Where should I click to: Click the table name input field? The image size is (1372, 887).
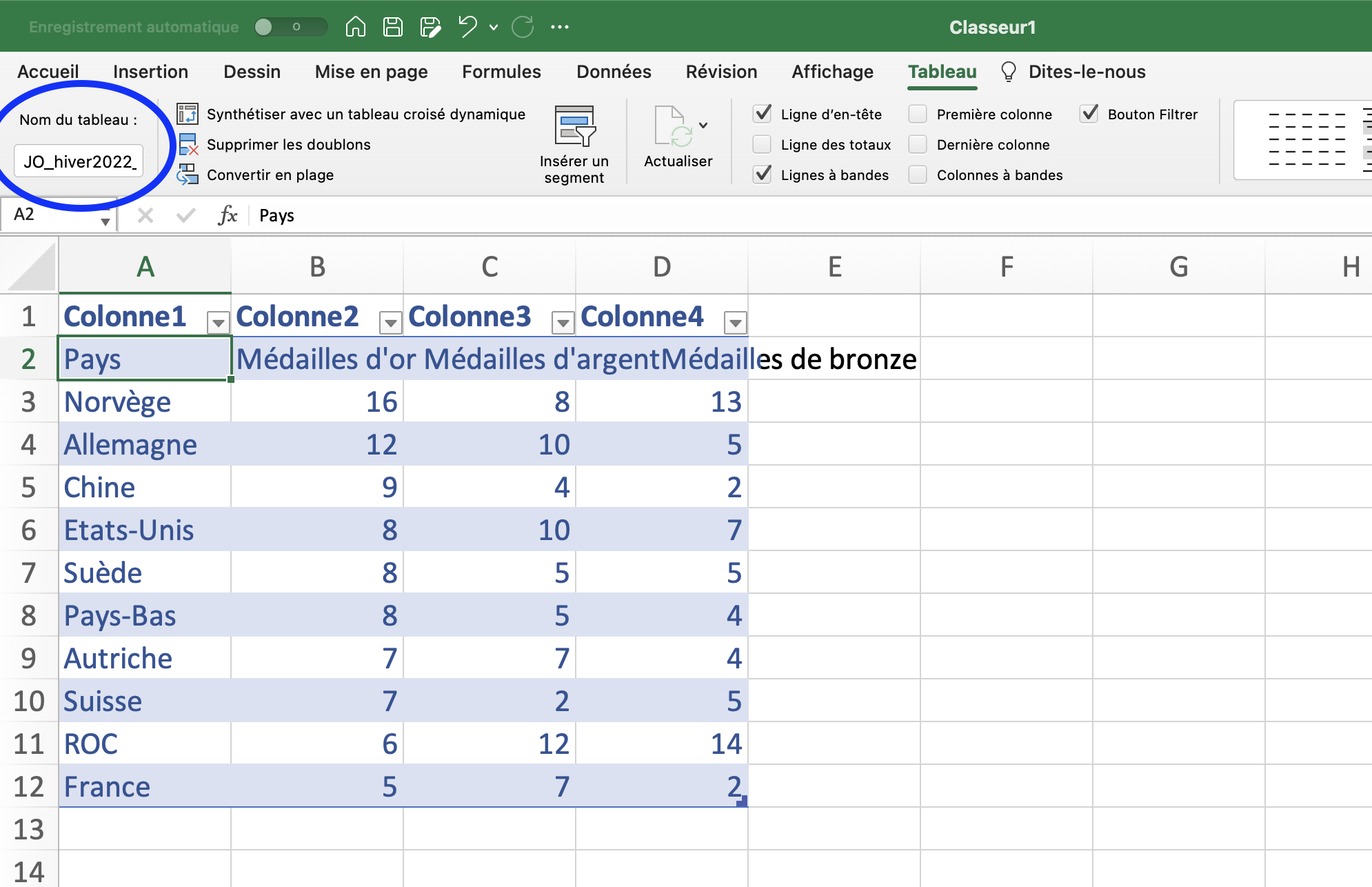[x=79, y=161]
